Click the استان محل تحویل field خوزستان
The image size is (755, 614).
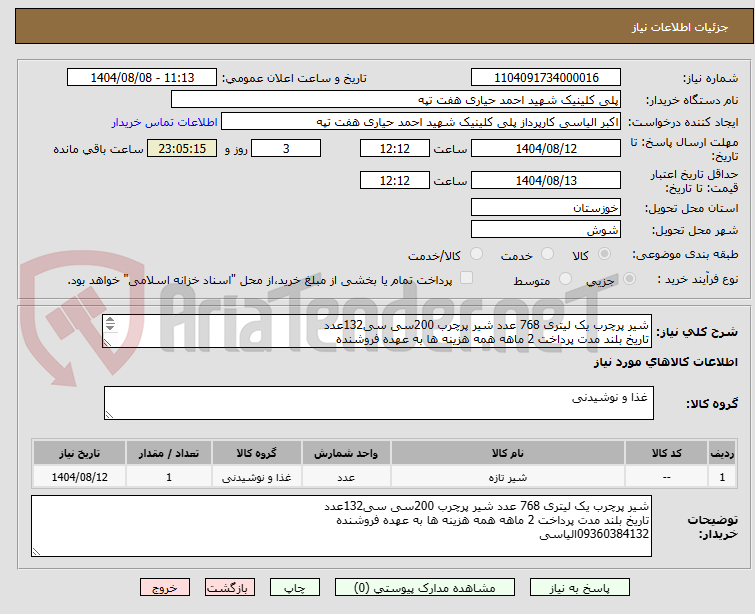[x=546, y=208]
